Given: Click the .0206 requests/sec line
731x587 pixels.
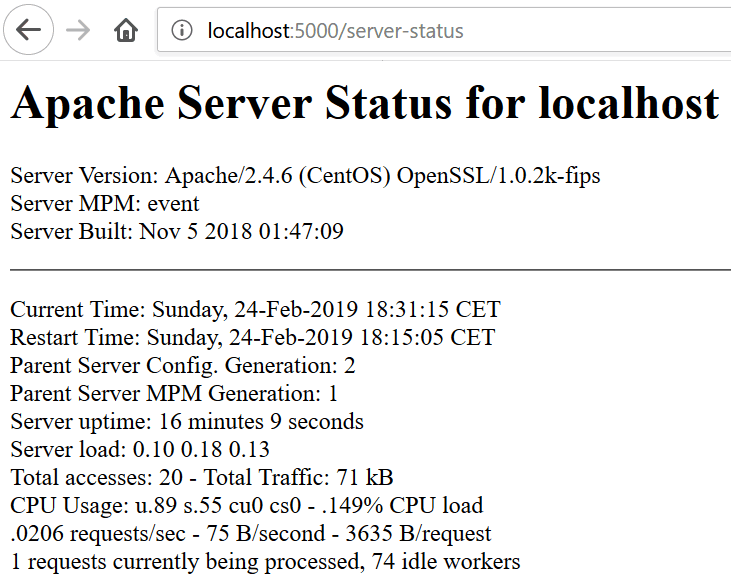Looking at the screenshot, I should pos(251,533).
